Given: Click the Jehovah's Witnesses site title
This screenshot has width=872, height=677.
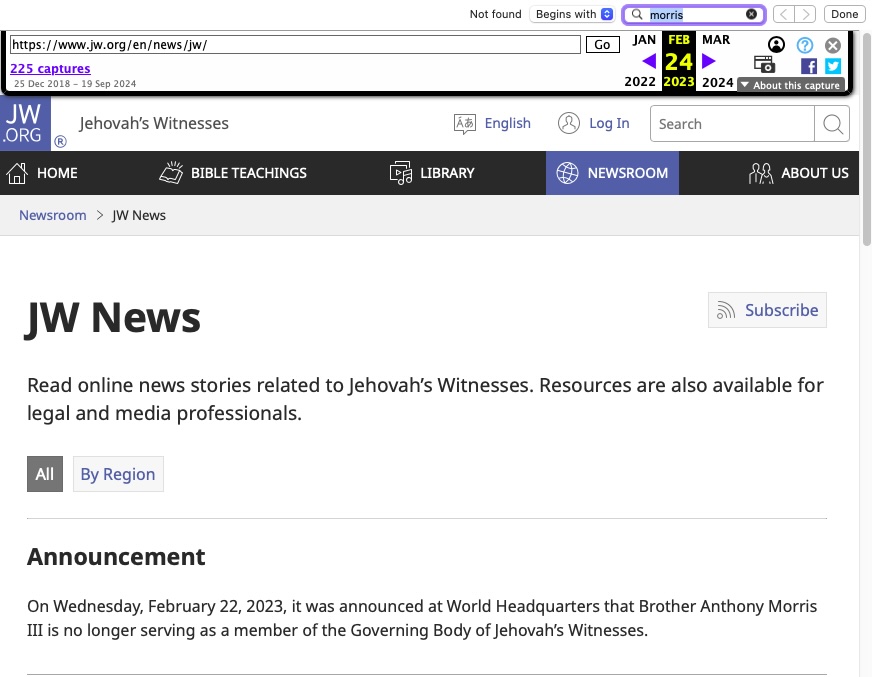Looking at the screenshot, I should point(153,123).
